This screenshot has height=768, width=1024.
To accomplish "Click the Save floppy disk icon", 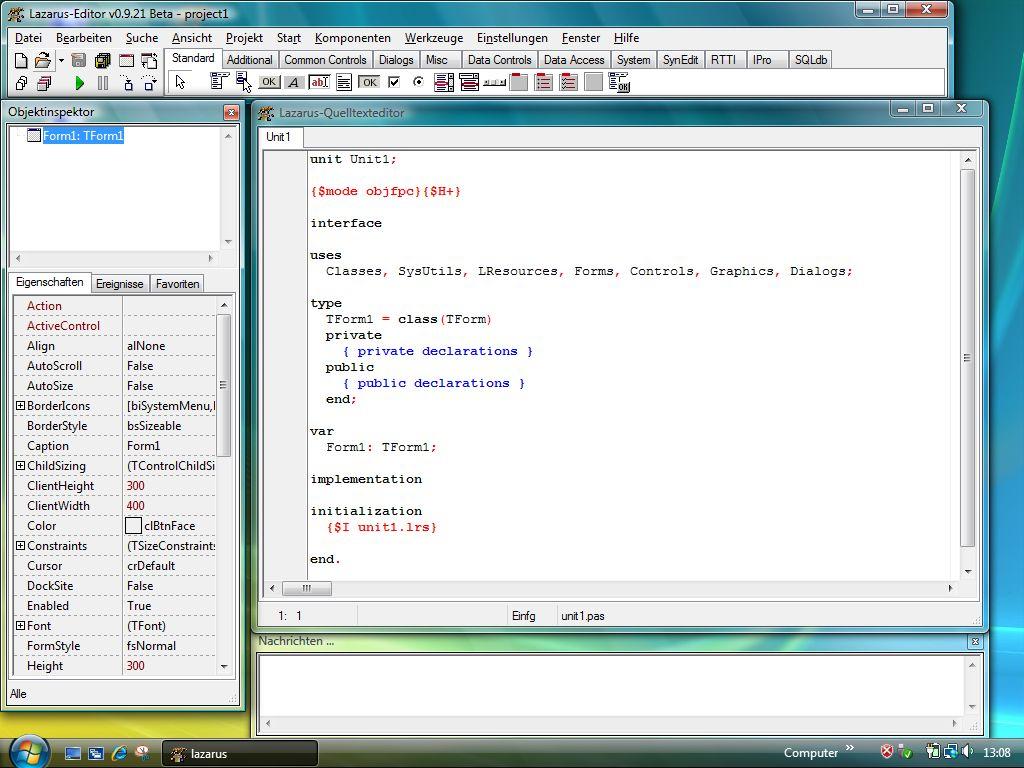I will coord(78,61).
